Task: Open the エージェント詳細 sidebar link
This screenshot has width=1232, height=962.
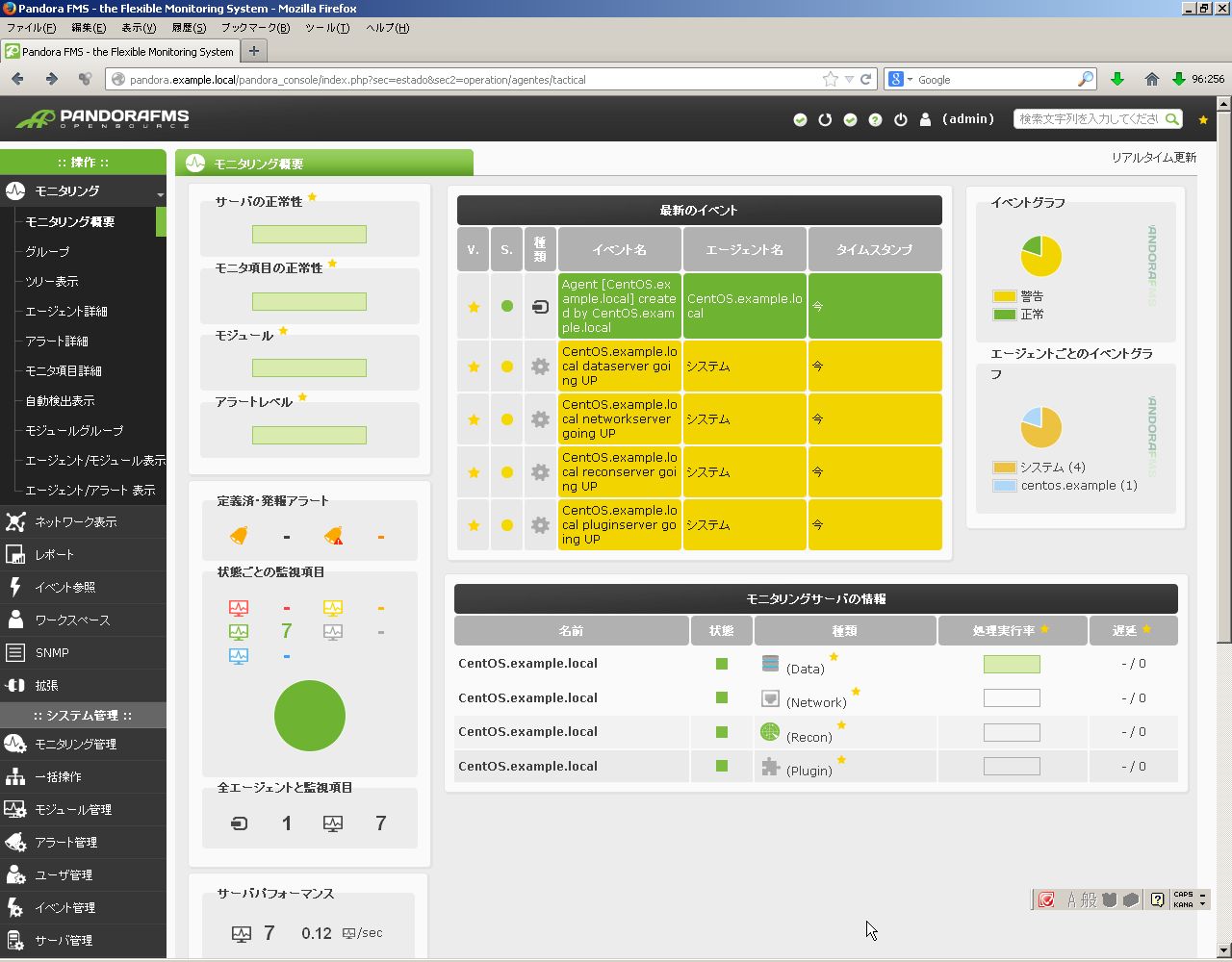Action: tap(66, 311)
